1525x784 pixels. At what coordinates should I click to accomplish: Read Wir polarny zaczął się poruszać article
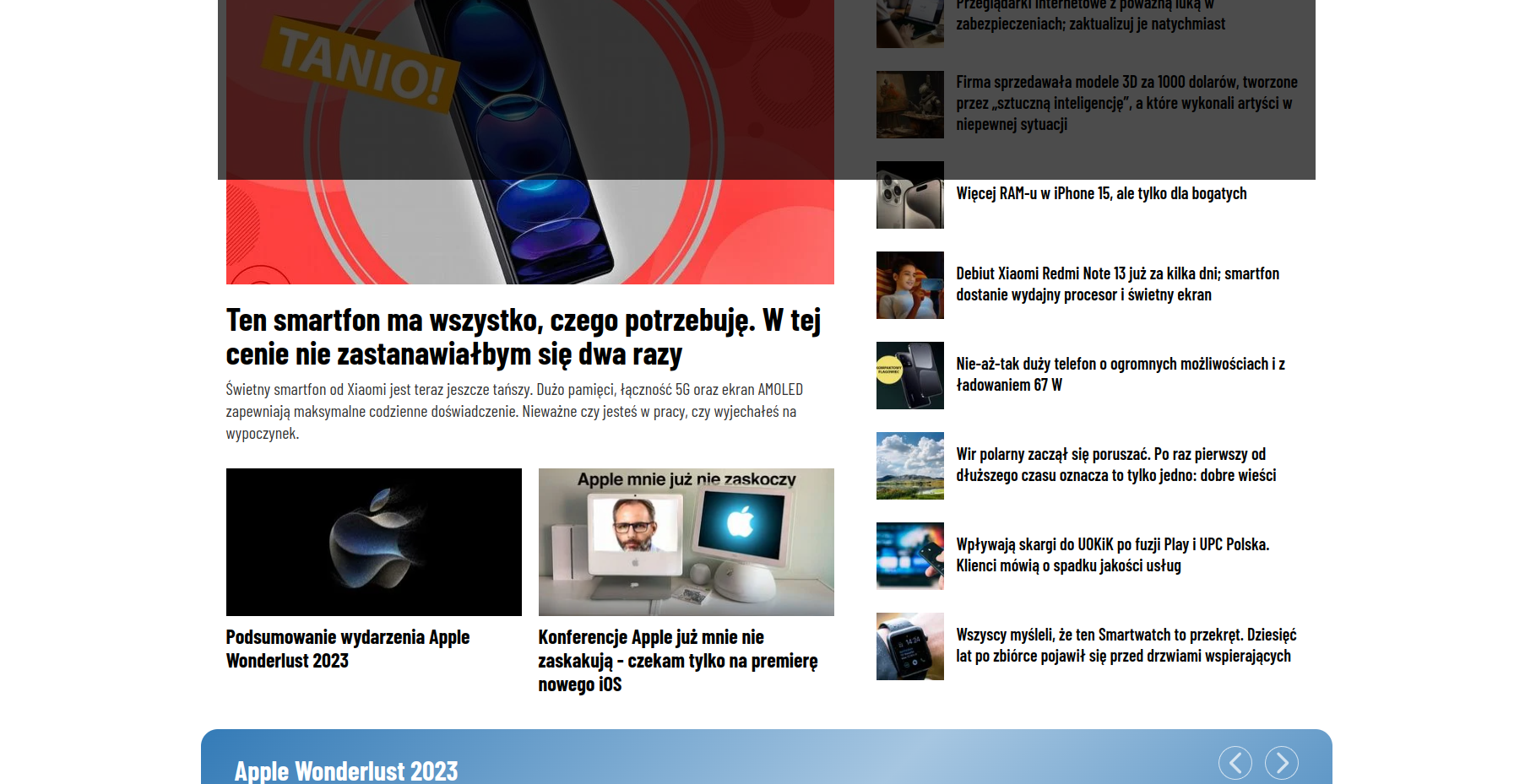1115,464
